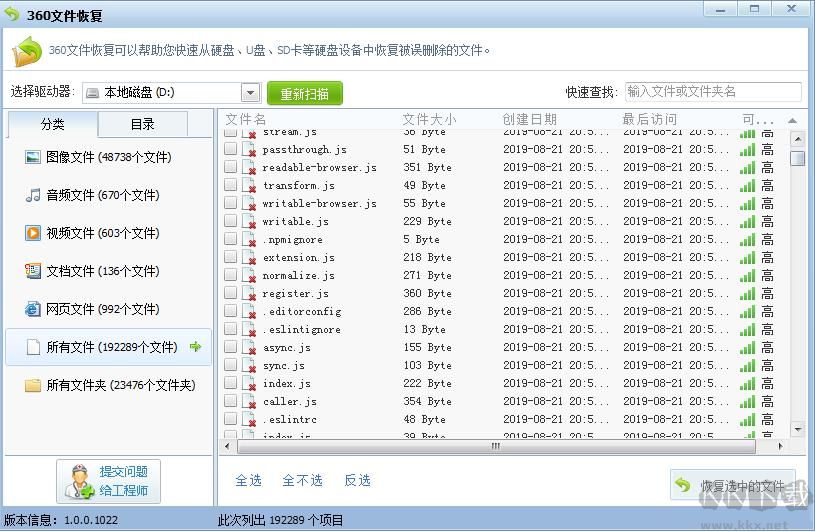
Task: Check the box for .eslintignore
Action: (230, 329)
